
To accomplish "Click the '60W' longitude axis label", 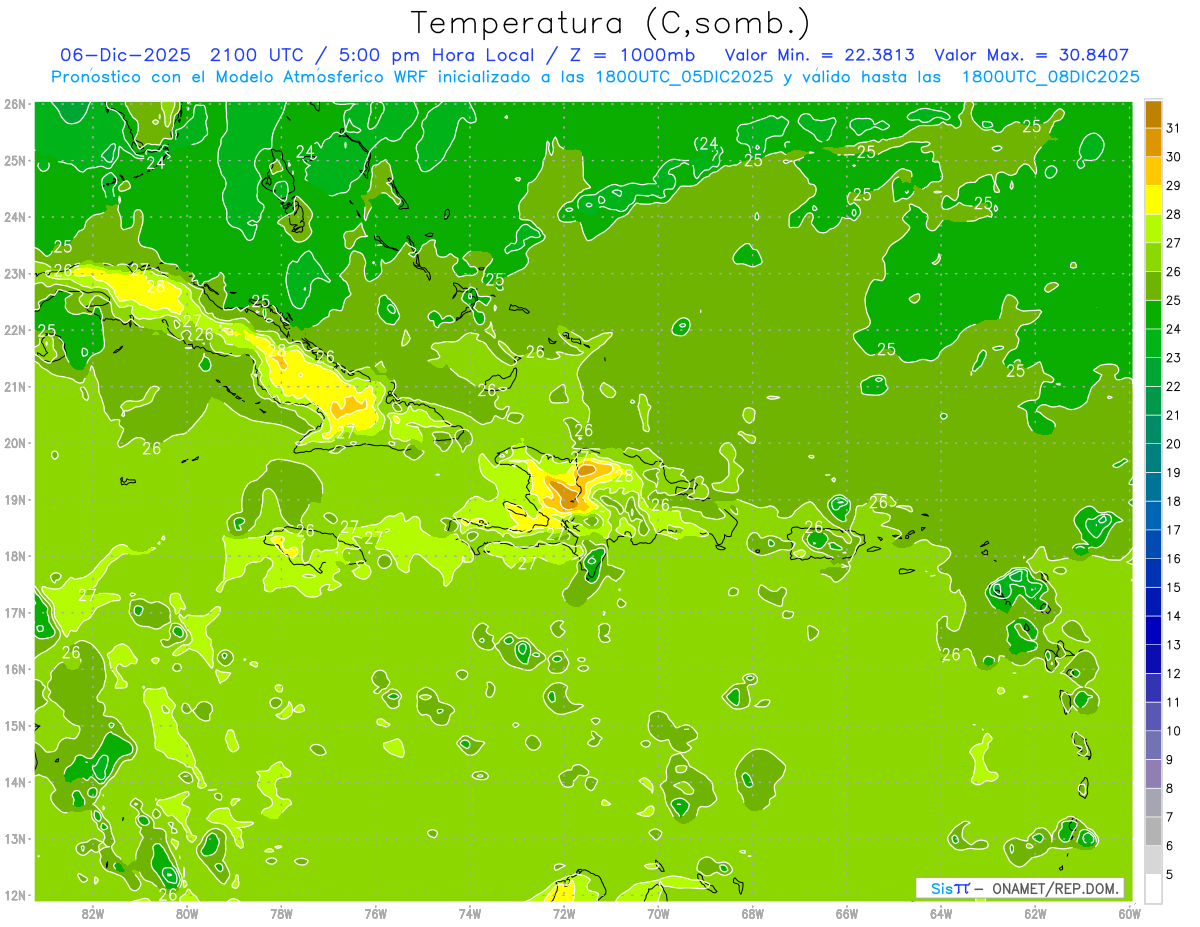I will tap(1129, 913).
